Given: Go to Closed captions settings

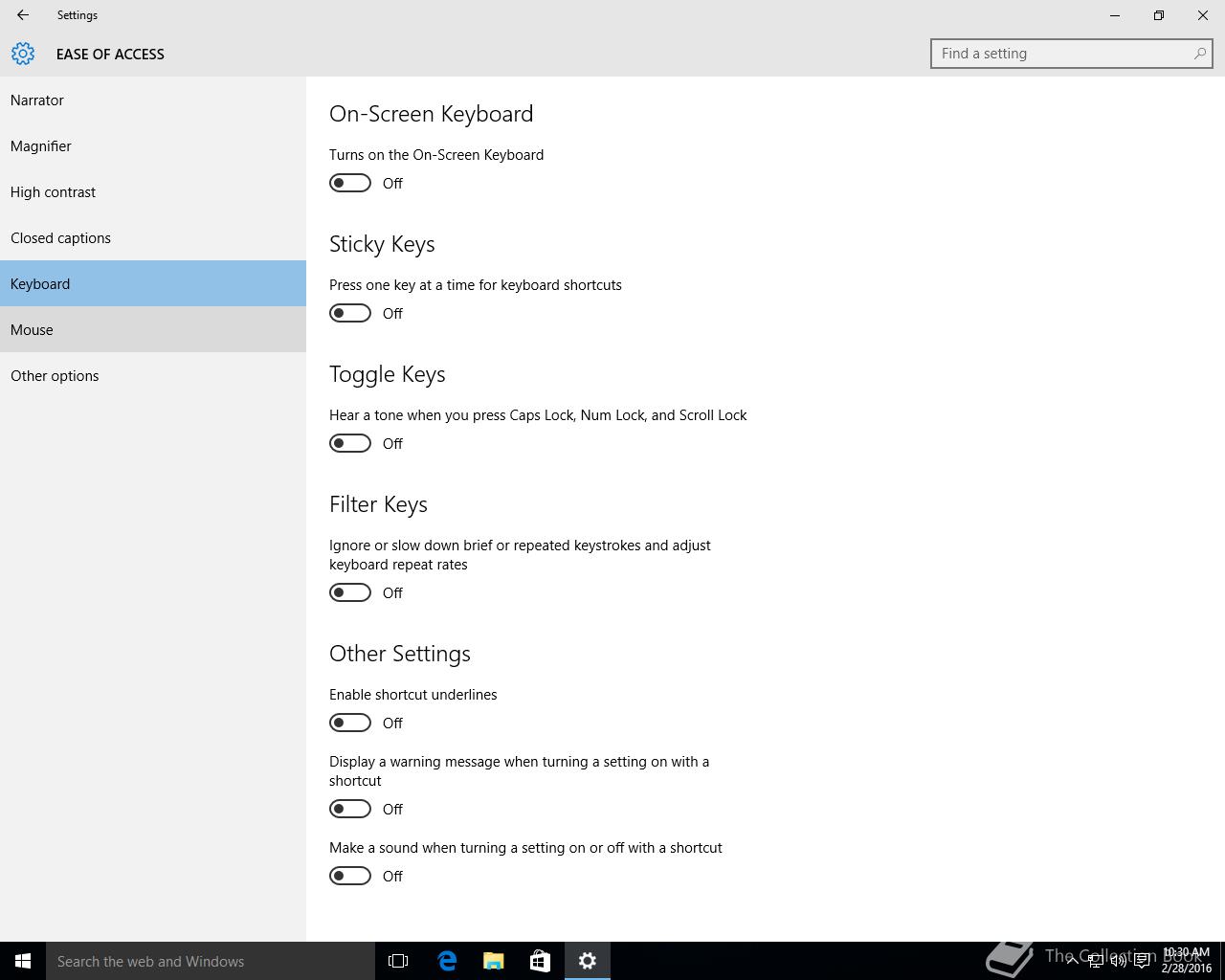Looking at the screenshot, I should point(153,237).
